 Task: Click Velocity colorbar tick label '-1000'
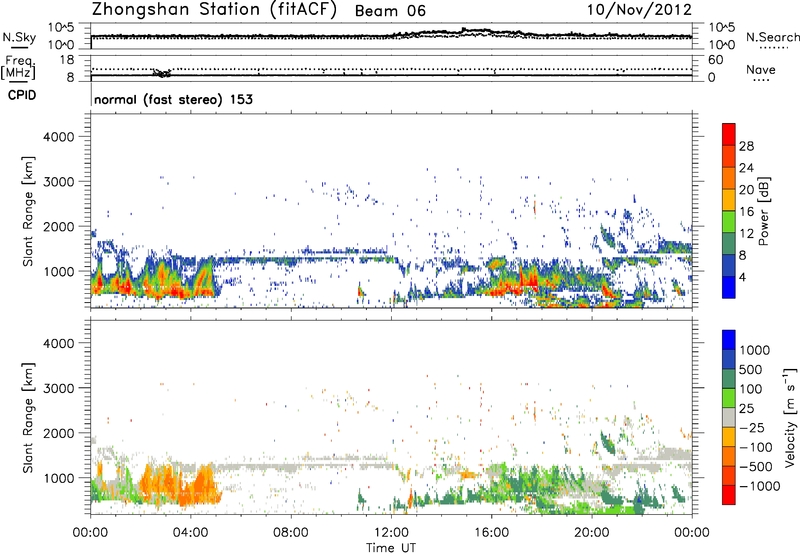[x=759, y=486]
